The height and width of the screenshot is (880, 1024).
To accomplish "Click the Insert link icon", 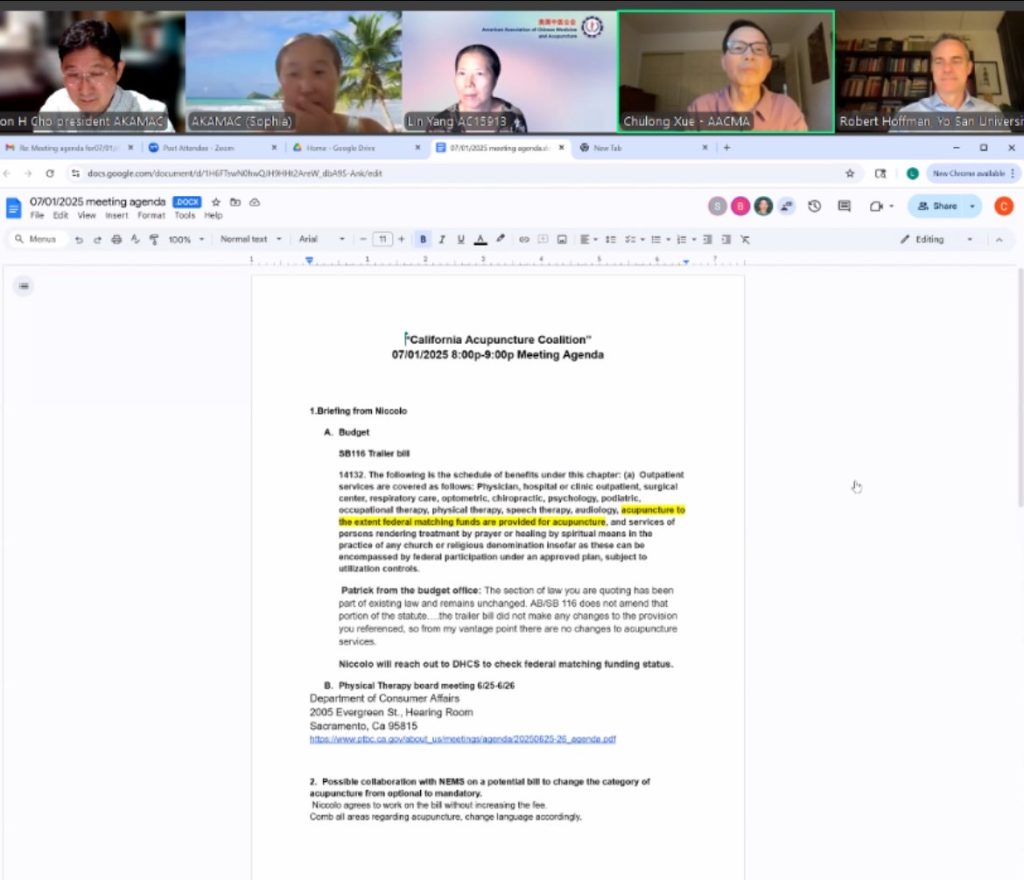I will coord(523,240).
